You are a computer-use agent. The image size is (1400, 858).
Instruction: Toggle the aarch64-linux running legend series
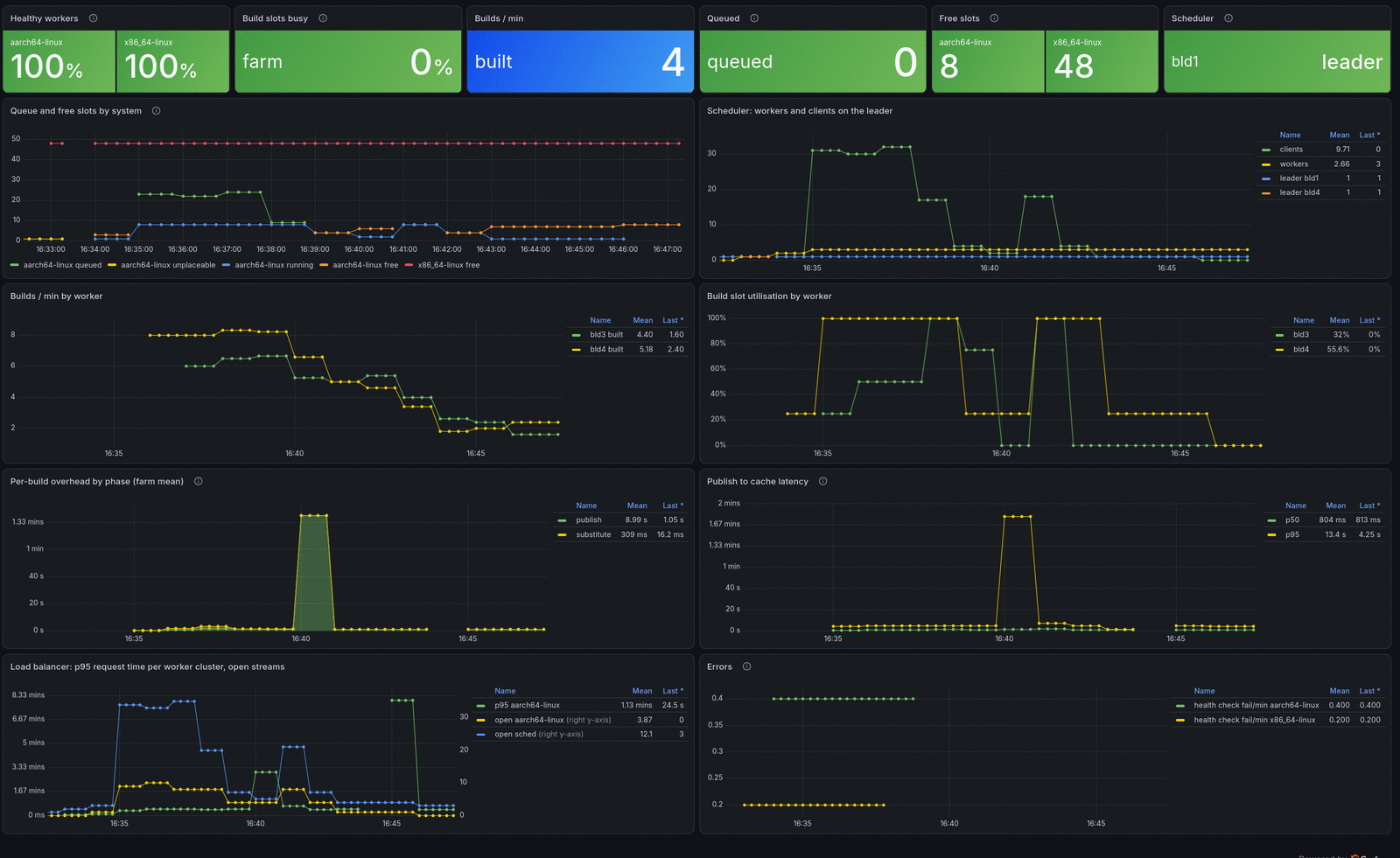(x=274, y=265)
